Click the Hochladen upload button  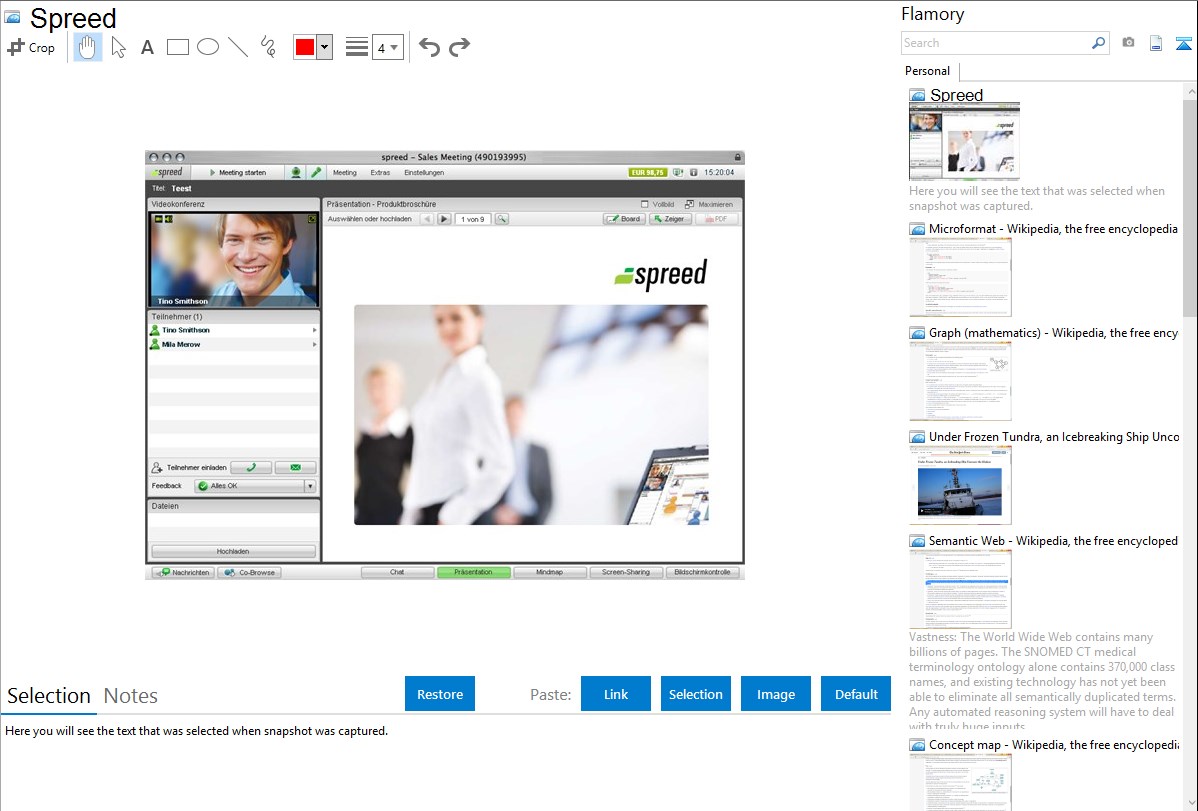(x=233, y=551)
